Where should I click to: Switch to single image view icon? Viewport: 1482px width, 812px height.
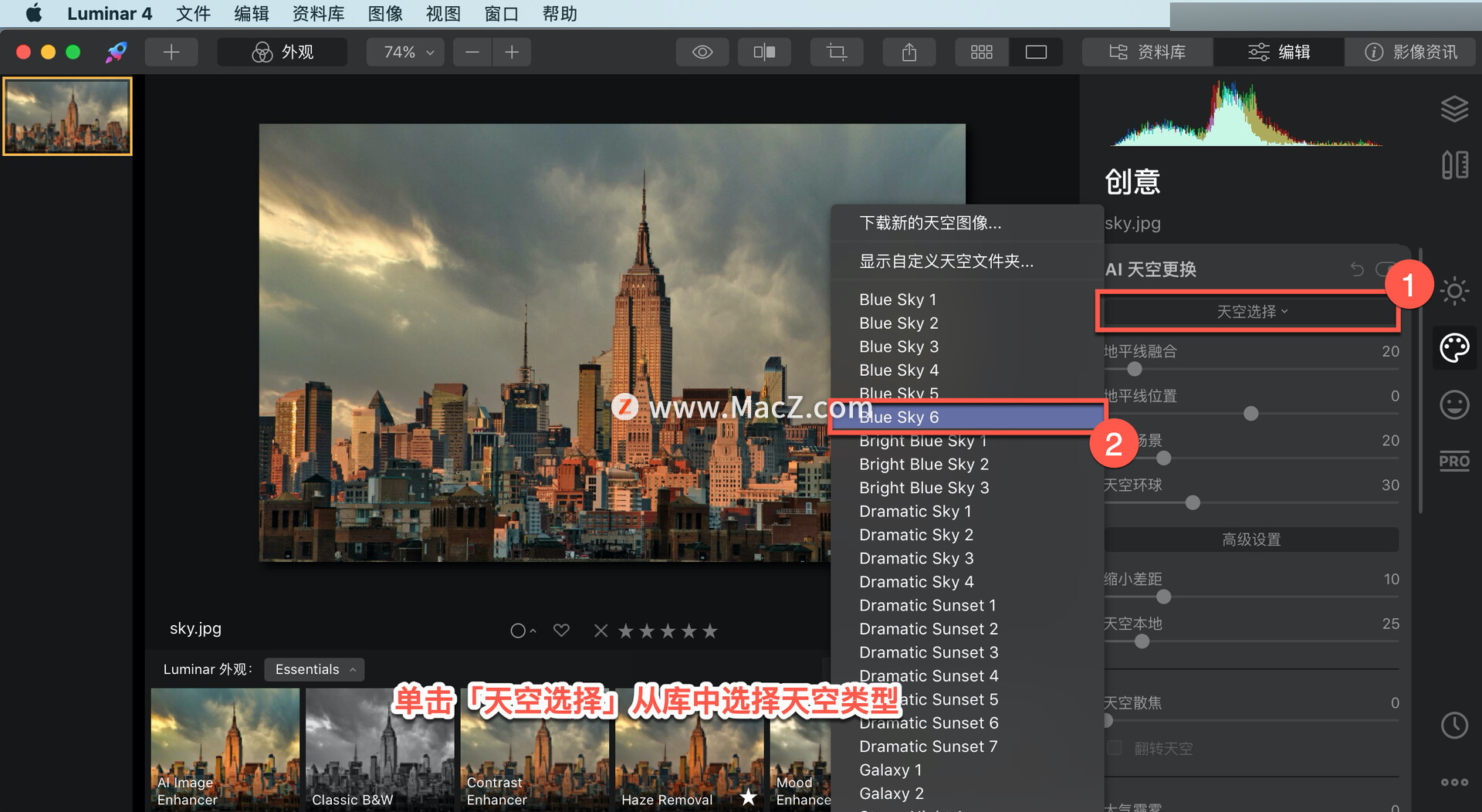click(1036, 52)
